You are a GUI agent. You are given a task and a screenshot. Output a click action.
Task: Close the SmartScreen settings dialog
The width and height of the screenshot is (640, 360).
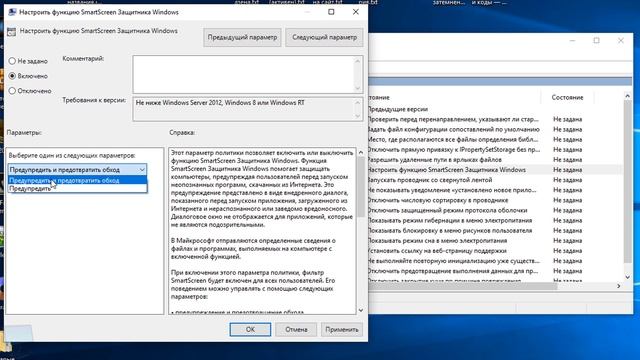click(356, 12)
